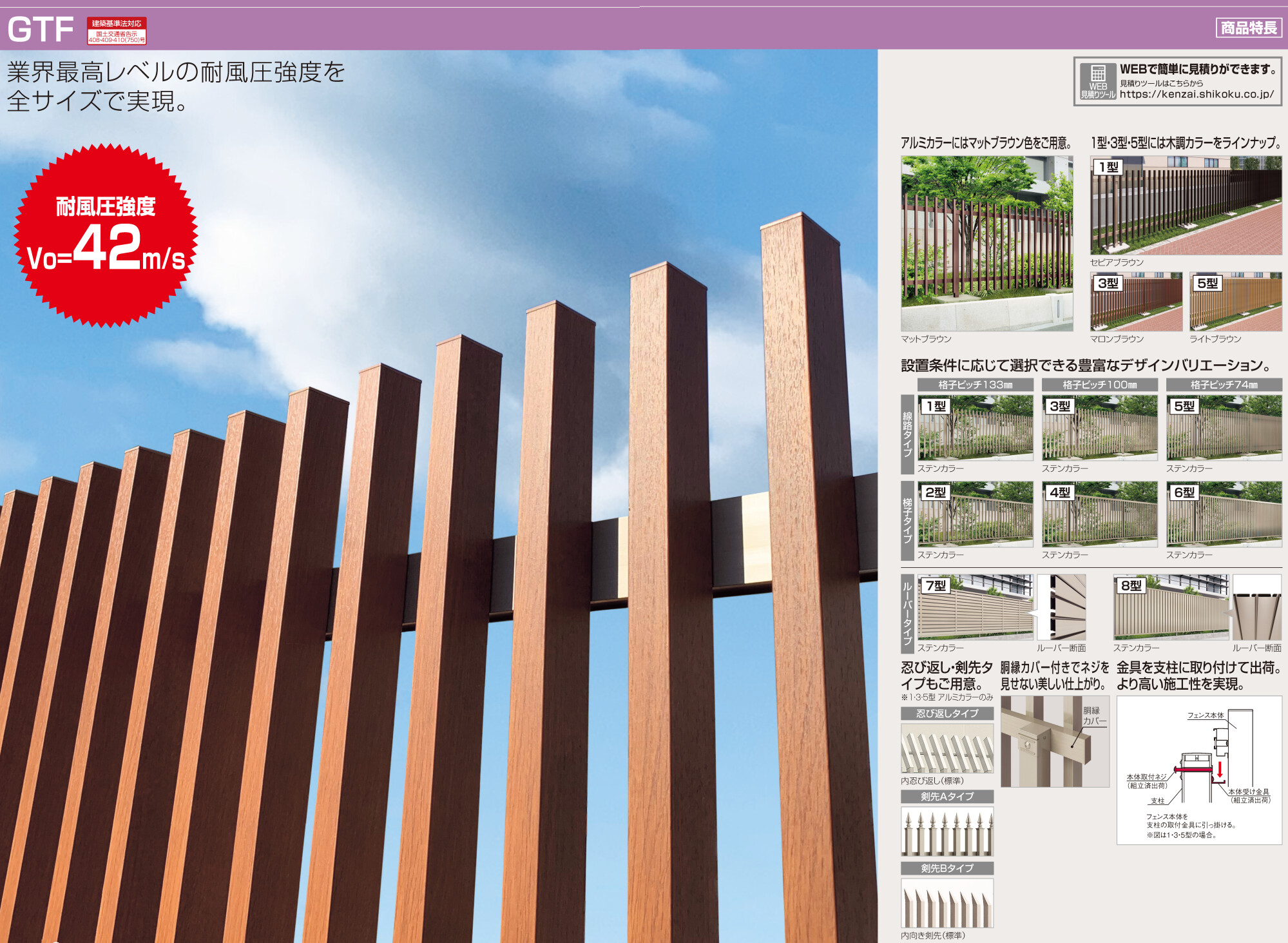Screen dimensions: 1288x943
Task: Select the 格子ピッチ100mm column header
Action: pyautogui.click(x=1099, y=385)
